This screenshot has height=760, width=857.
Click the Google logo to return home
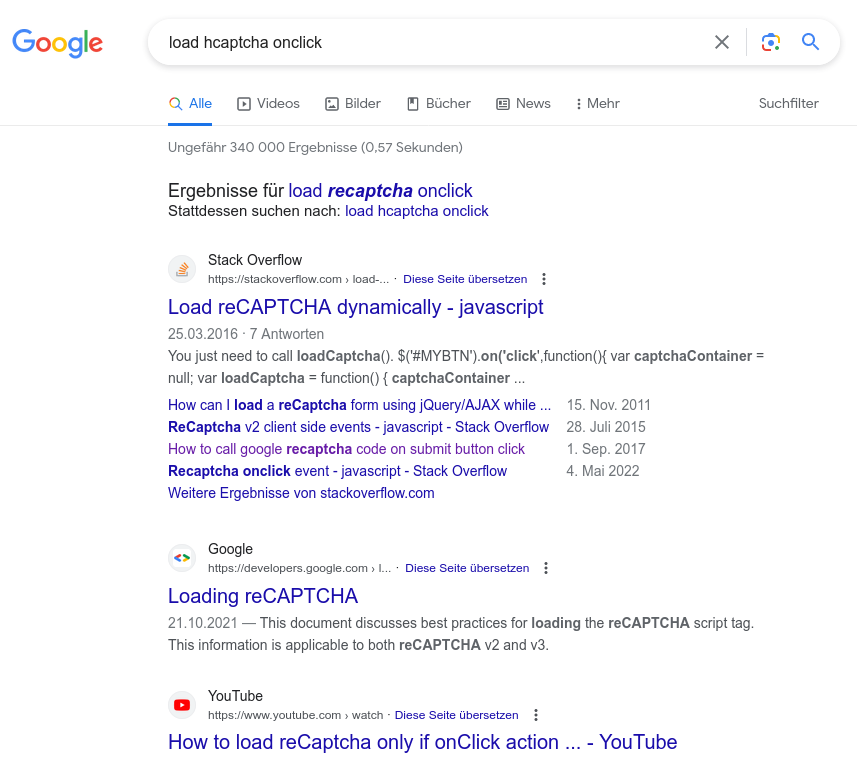click(57, 43)
